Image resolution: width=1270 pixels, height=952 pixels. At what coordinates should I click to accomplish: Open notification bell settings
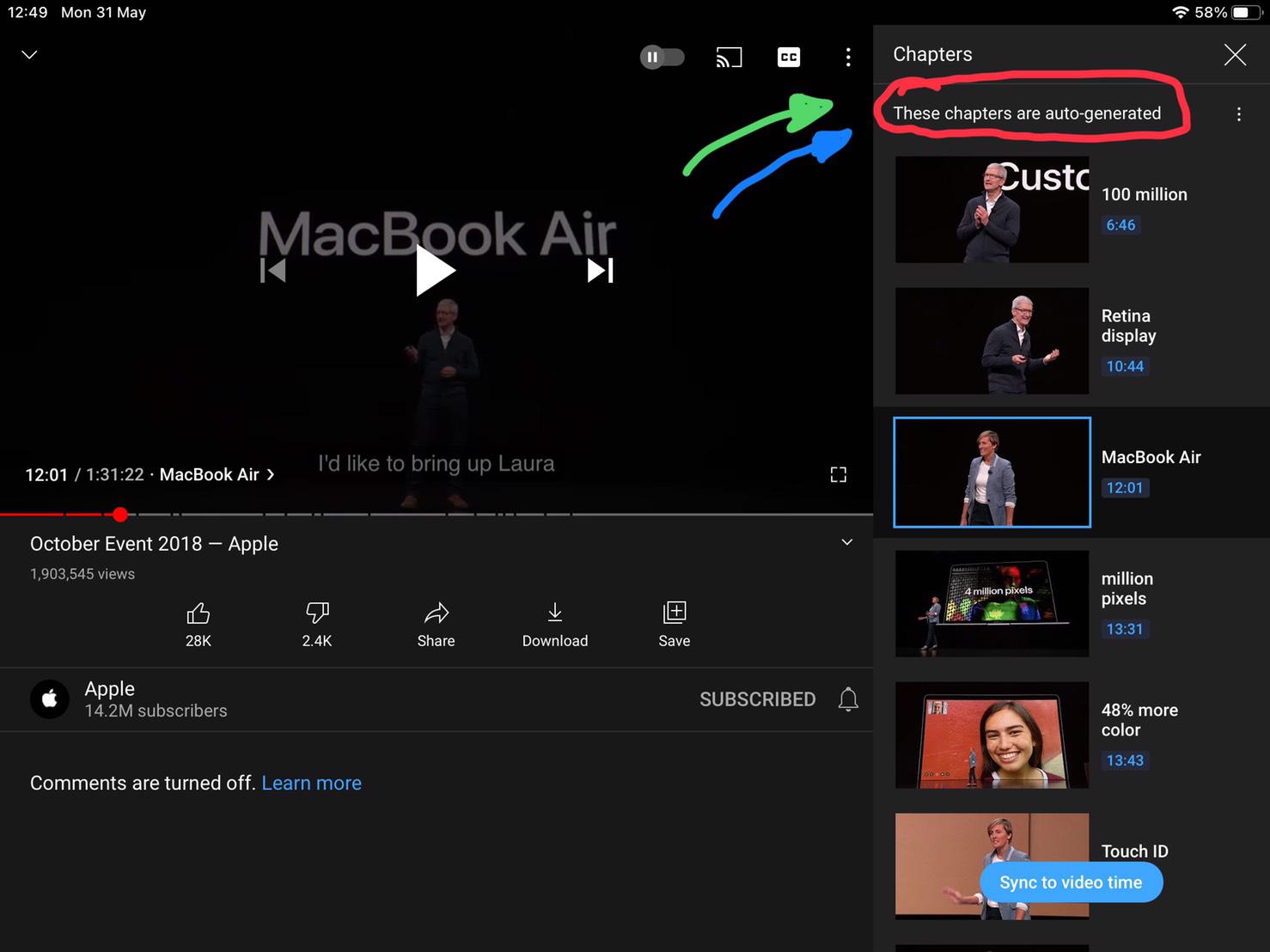point(848,699)
